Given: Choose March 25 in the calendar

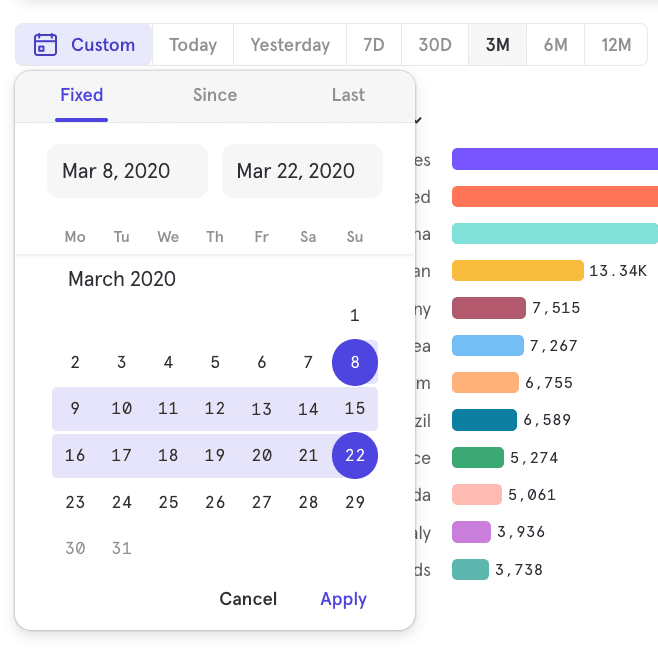Looking at the screenshot, I should click(x=168, y=502).
